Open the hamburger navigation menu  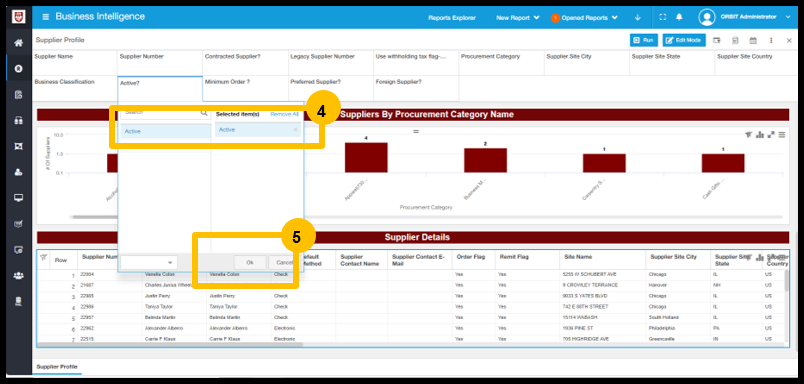46,17
